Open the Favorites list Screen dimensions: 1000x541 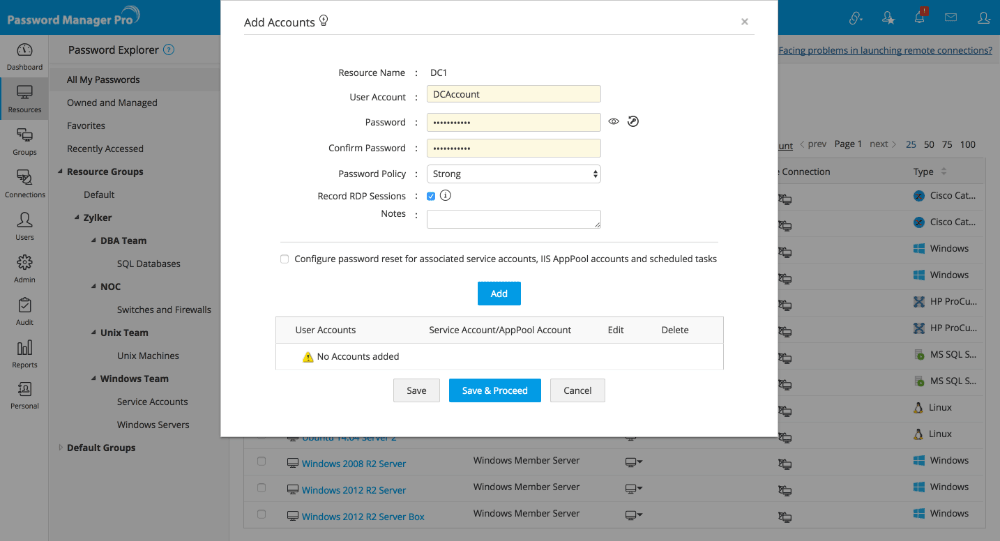[x=86, y=126]
